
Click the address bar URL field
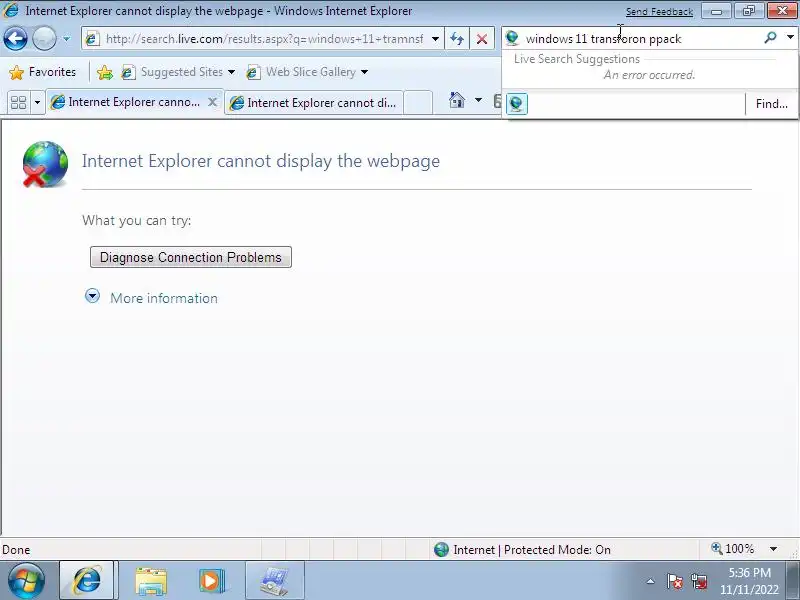click(x=264, y=39)
